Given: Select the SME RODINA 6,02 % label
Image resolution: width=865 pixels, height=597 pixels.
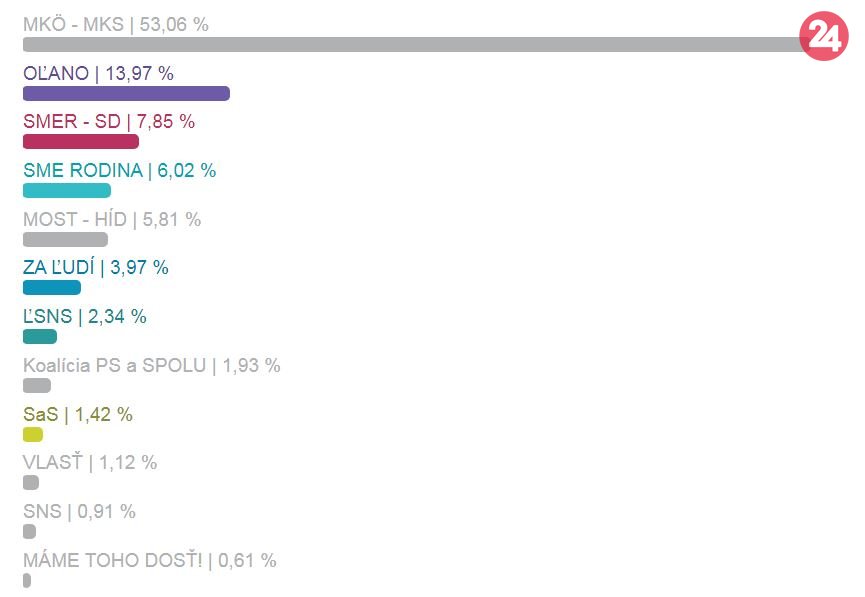Looking at the screenshot, I should click(x=119, y=170).
